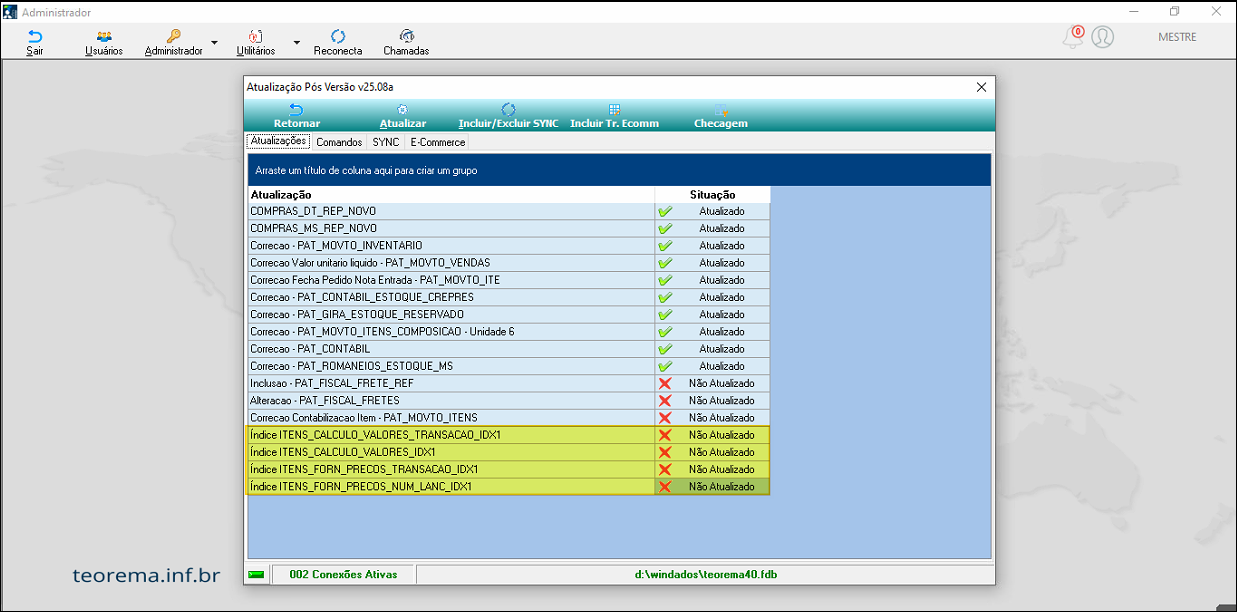Click Incluir Tr. Ecomm toolbar icon
1237x612 pixels.
(614, 111)
